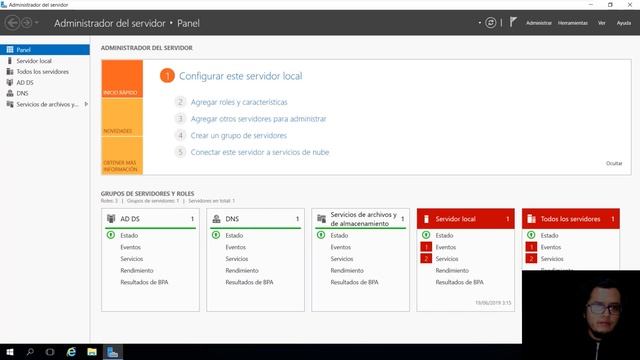Open the Administrar menu

click(538, 23)
